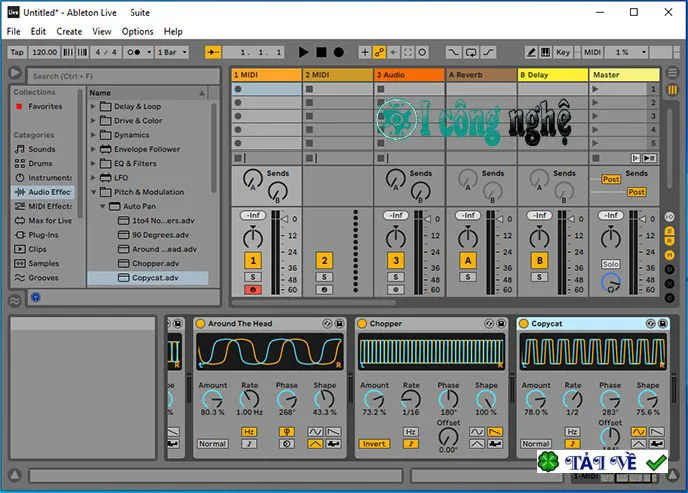
Task: Click the Tap tempo button
Action: pyautogui.click(x=17, y=52)
